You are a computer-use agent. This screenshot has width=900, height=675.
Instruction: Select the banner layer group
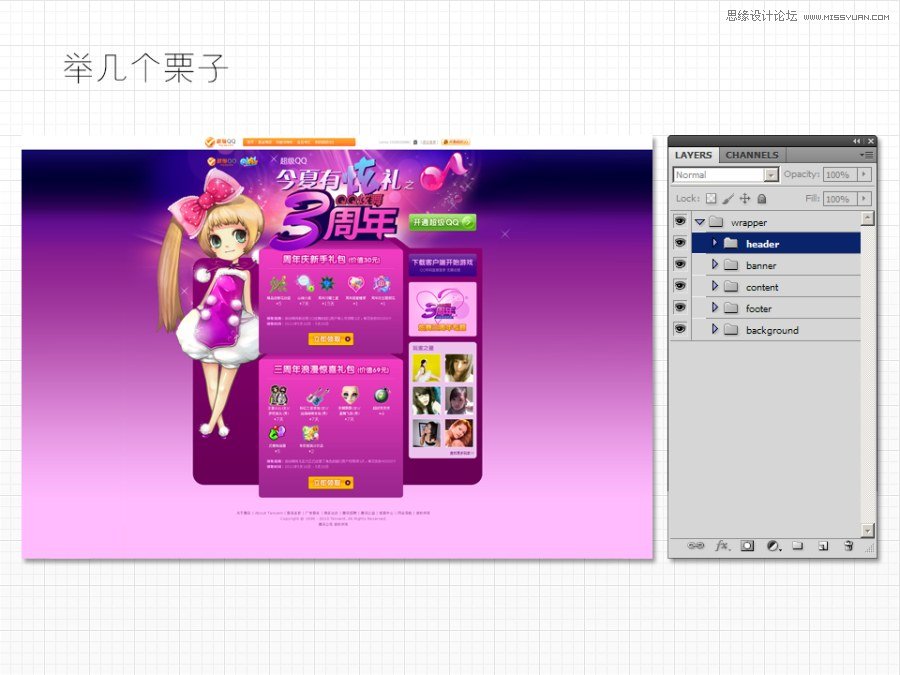click(x=775, y=265)
